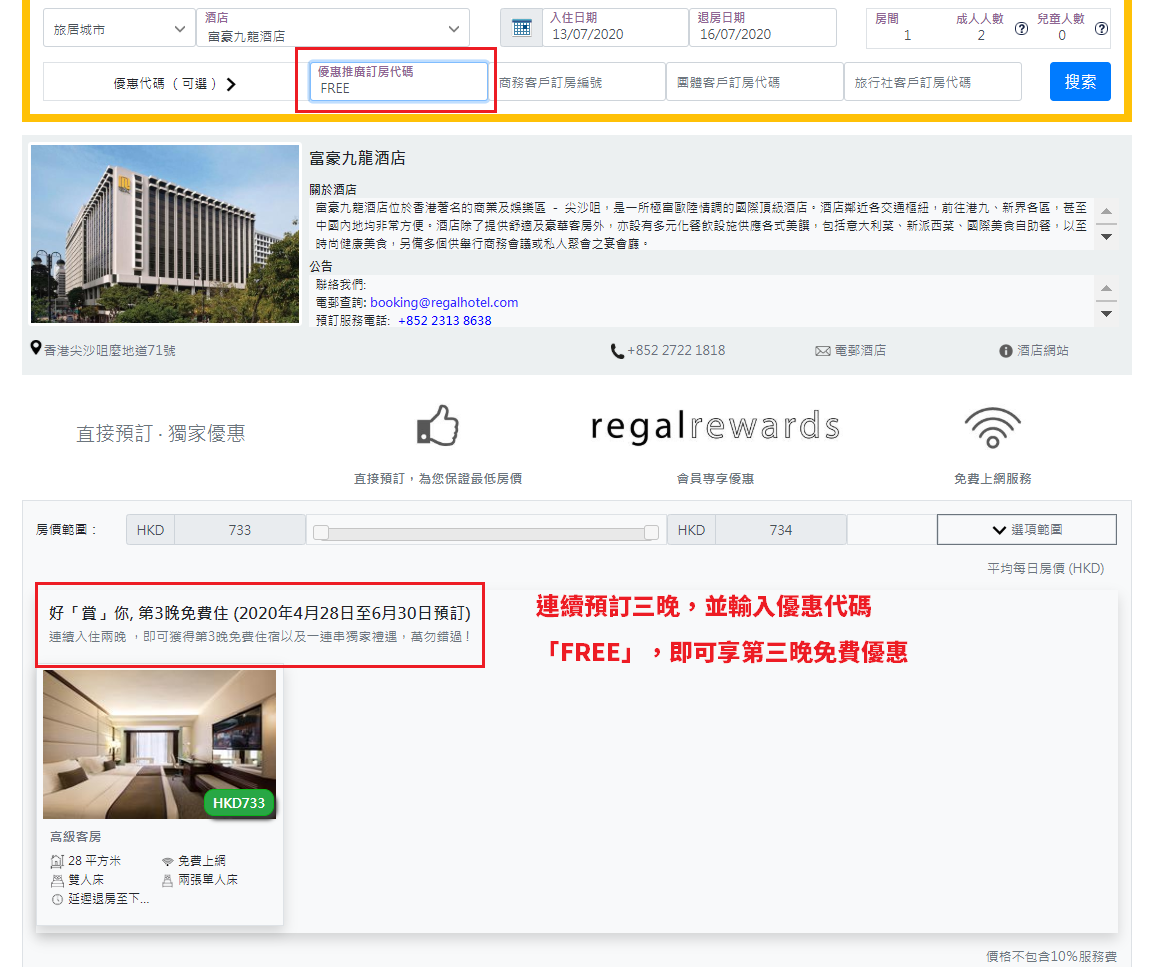
Task: Click the green HKD733 price badge
Action: [x=239, y=803]
